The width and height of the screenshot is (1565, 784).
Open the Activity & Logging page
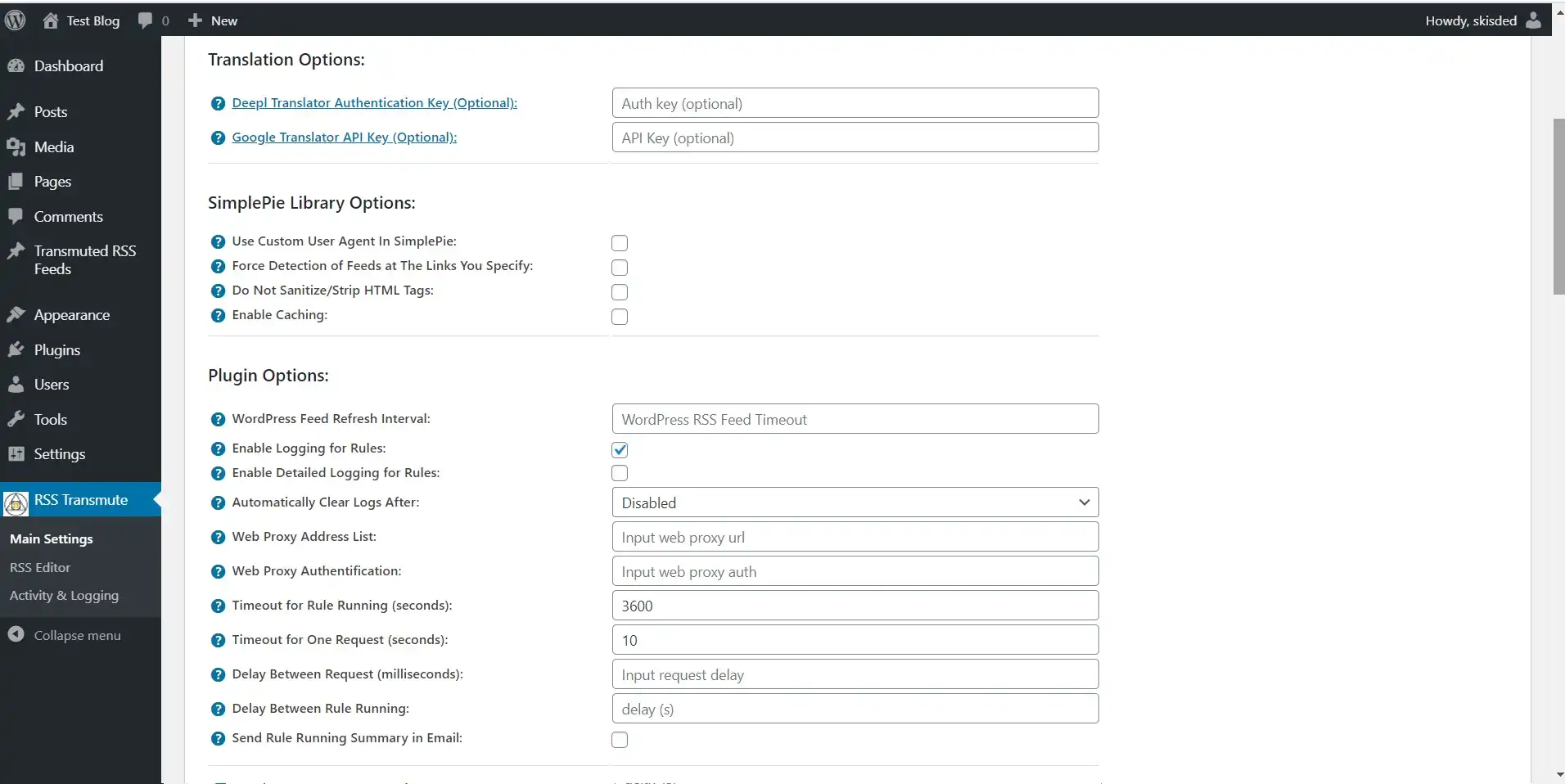pos(65,596)
